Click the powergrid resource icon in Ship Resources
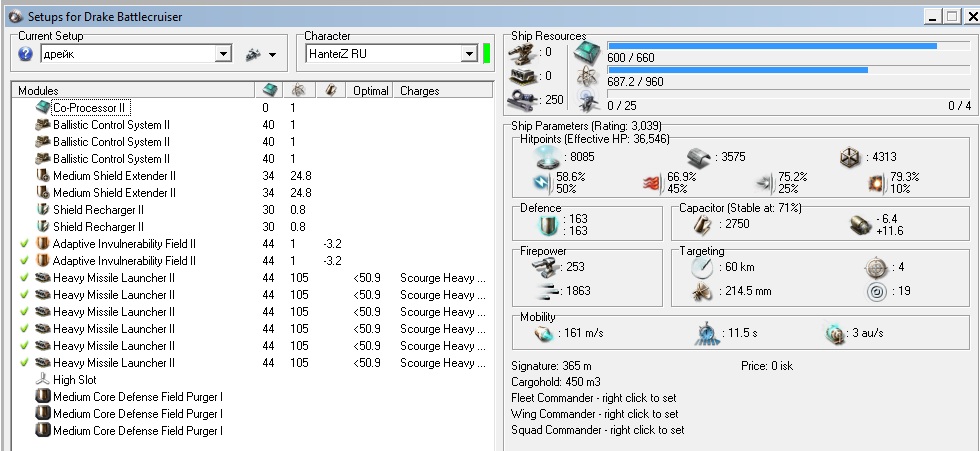The width and height of the screenshot is (980, 451). tap(588, 77)
